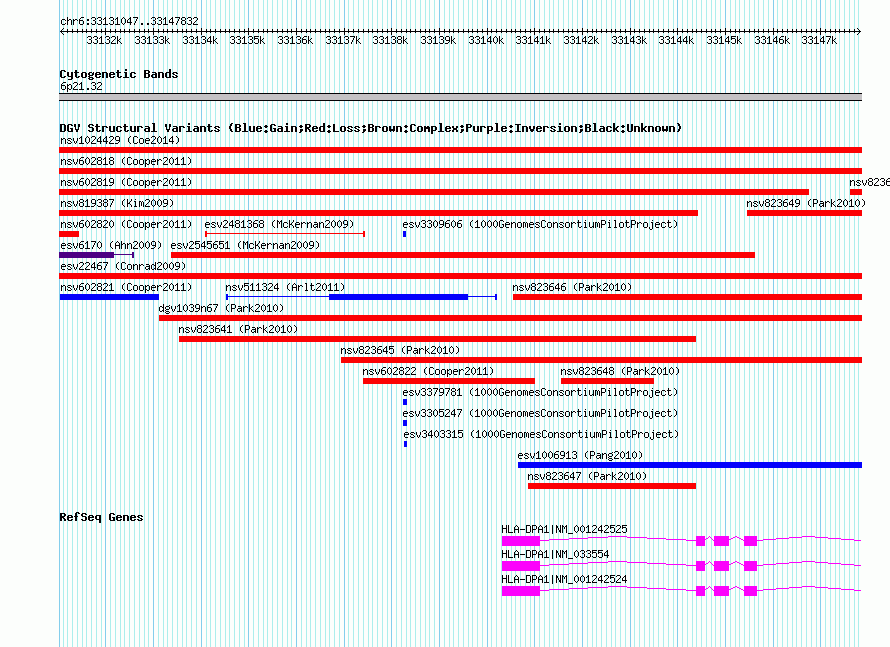Screen dimensions: 890x647
Task: Select the red dgv1039n67 loss bar
Action: (x=510, y=318)
